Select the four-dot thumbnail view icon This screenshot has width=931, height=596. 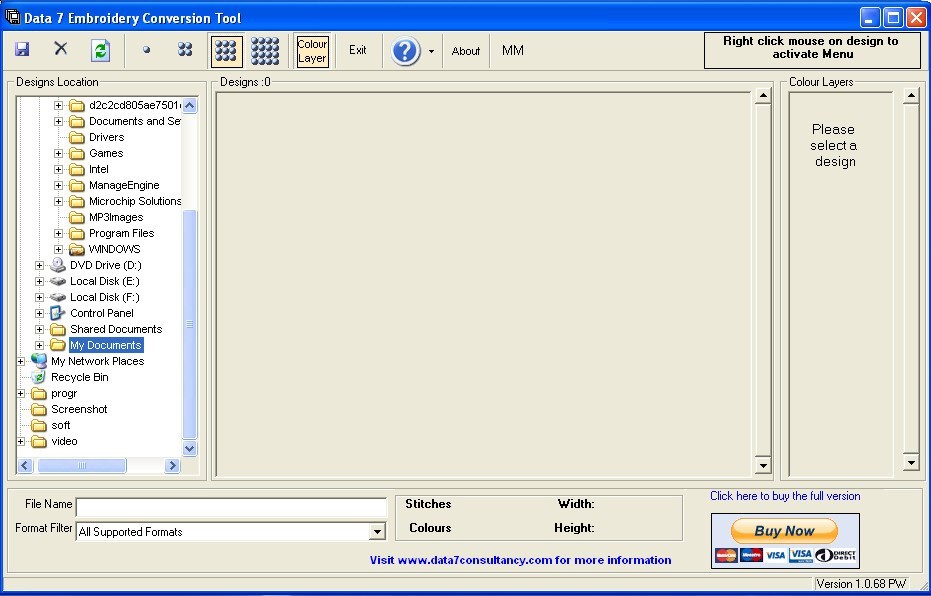coord(185,49)
